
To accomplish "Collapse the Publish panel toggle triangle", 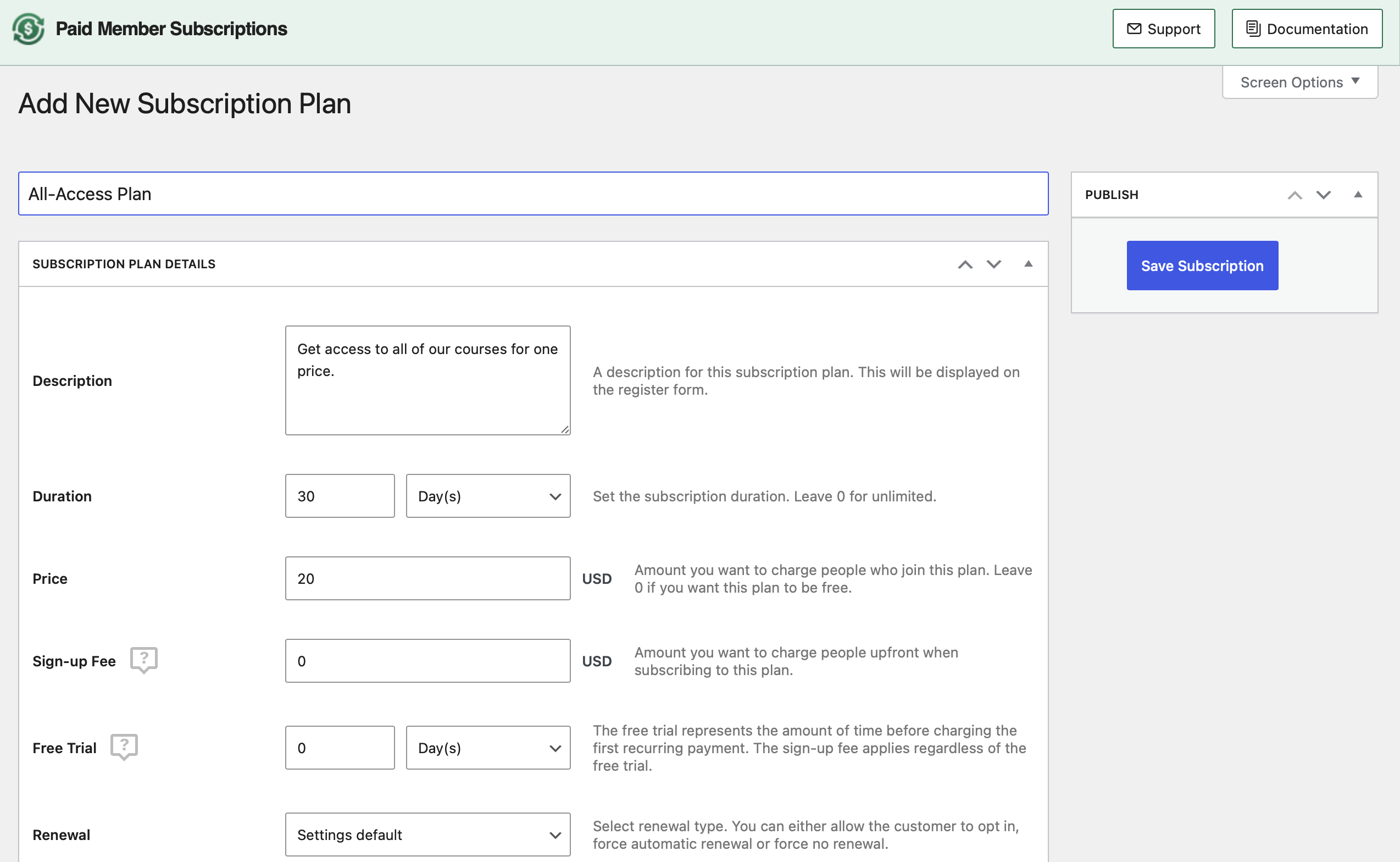I will pos(1358,195).
